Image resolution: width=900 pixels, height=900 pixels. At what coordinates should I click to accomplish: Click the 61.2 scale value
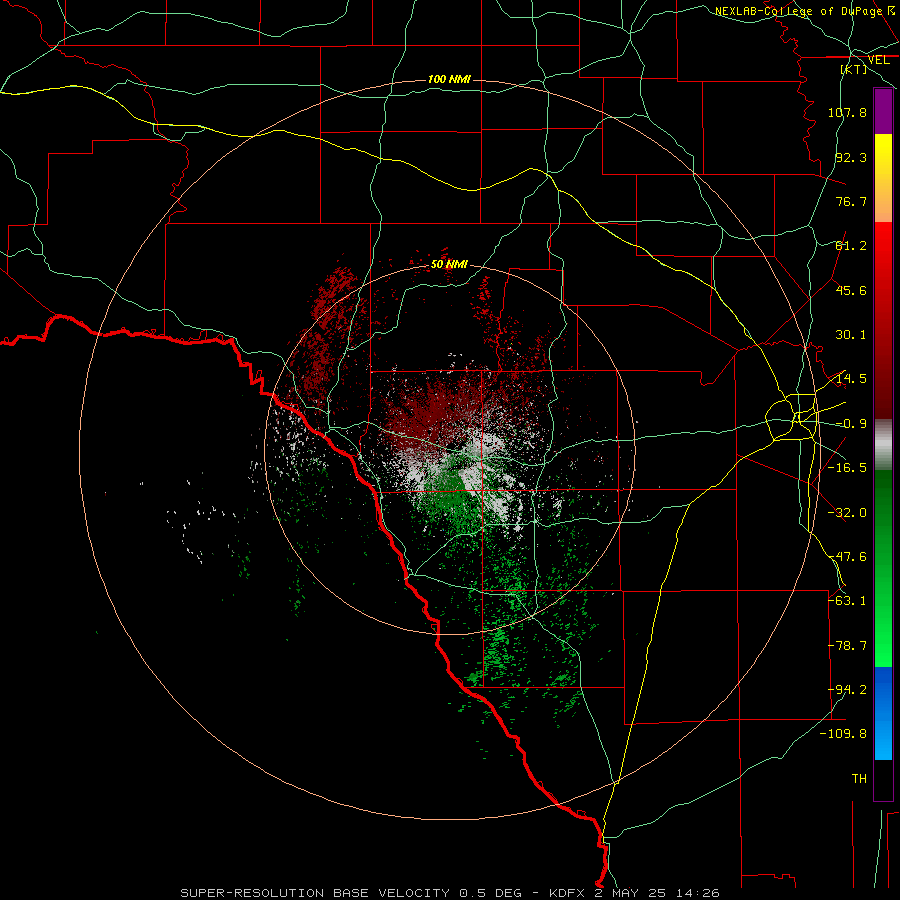point(851,246)
